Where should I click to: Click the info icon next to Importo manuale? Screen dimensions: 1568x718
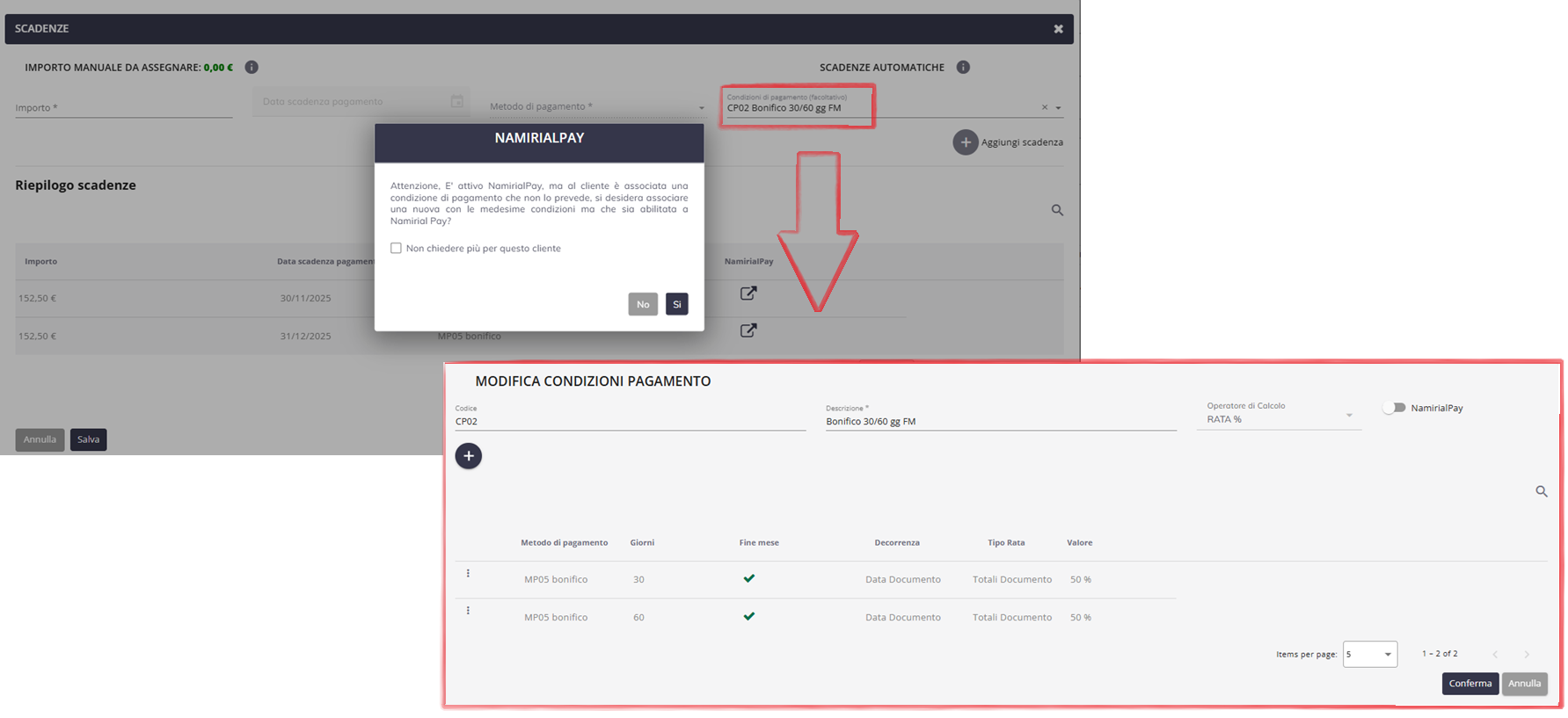(252, 68)
